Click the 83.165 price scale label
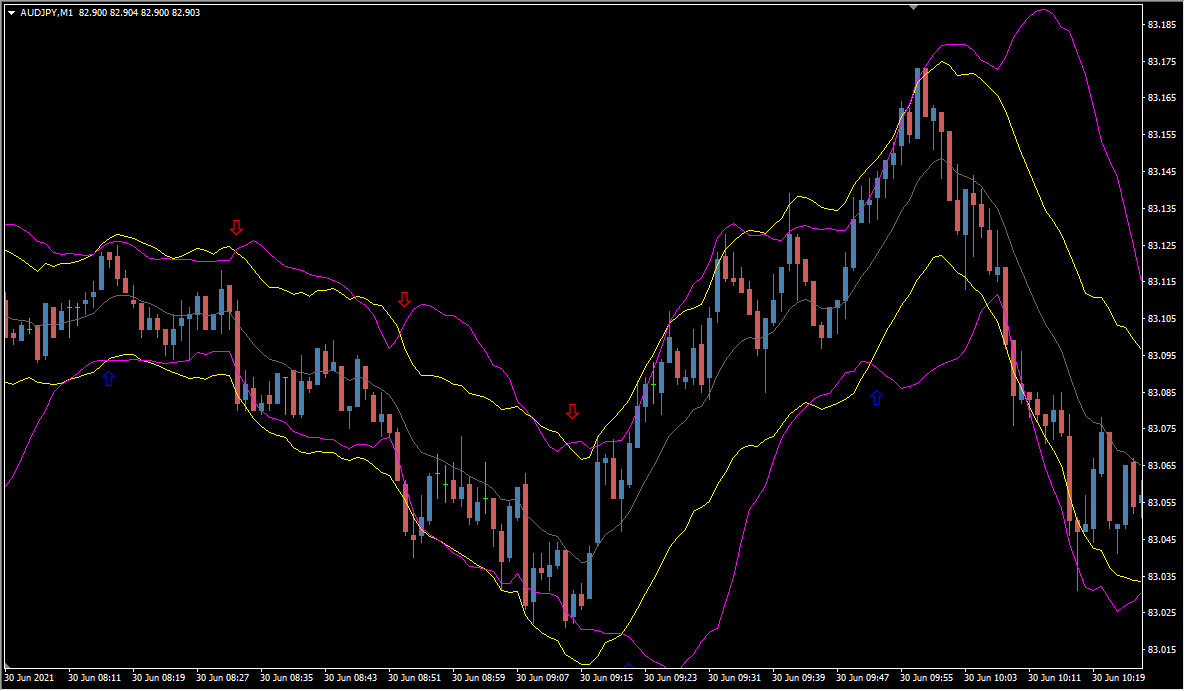Image resolution: width=1185 pixels, height=691 pixels. point(1162,98)
